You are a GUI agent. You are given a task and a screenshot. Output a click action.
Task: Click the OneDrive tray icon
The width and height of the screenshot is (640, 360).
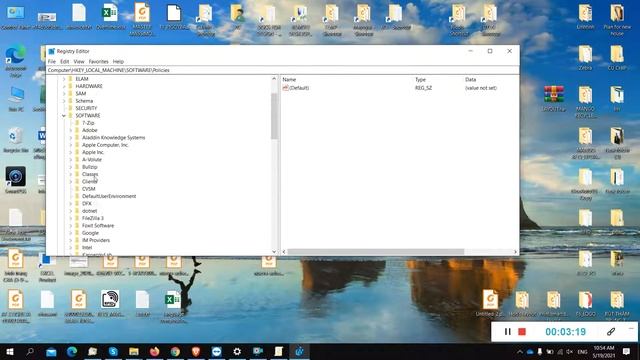click(x=530, y=352)
